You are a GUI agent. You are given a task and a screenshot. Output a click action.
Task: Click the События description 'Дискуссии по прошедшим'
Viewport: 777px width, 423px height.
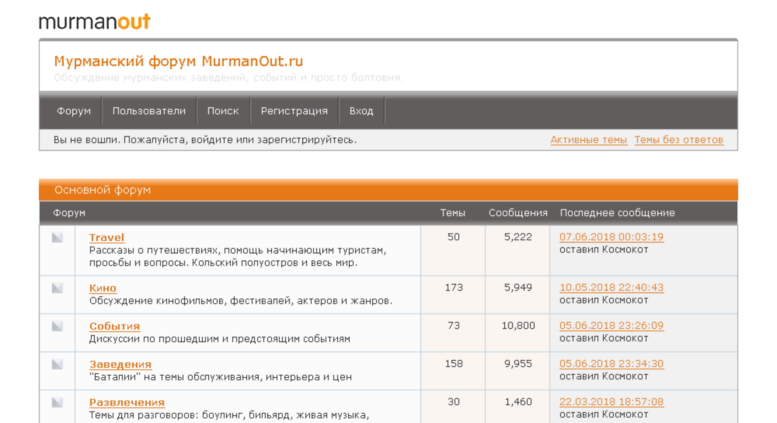click(x=220, y=339)
